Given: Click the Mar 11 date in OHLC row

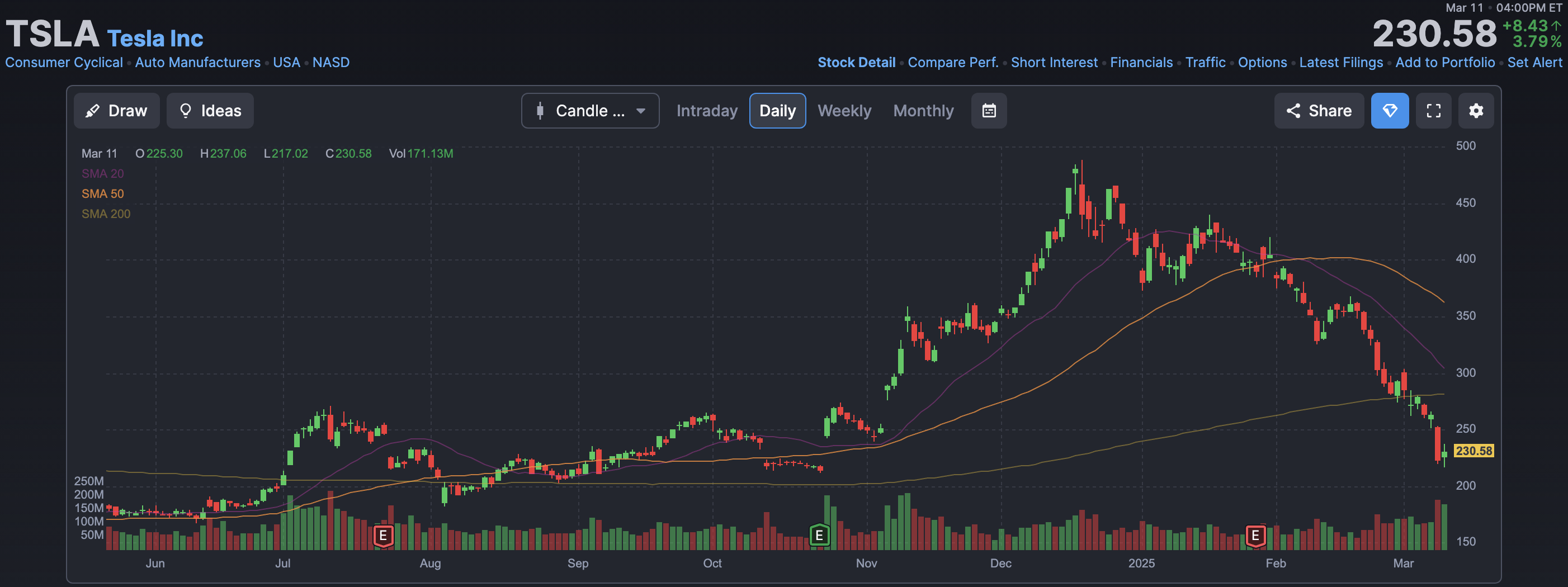Looking at the screenshot, I should [99, 154].
